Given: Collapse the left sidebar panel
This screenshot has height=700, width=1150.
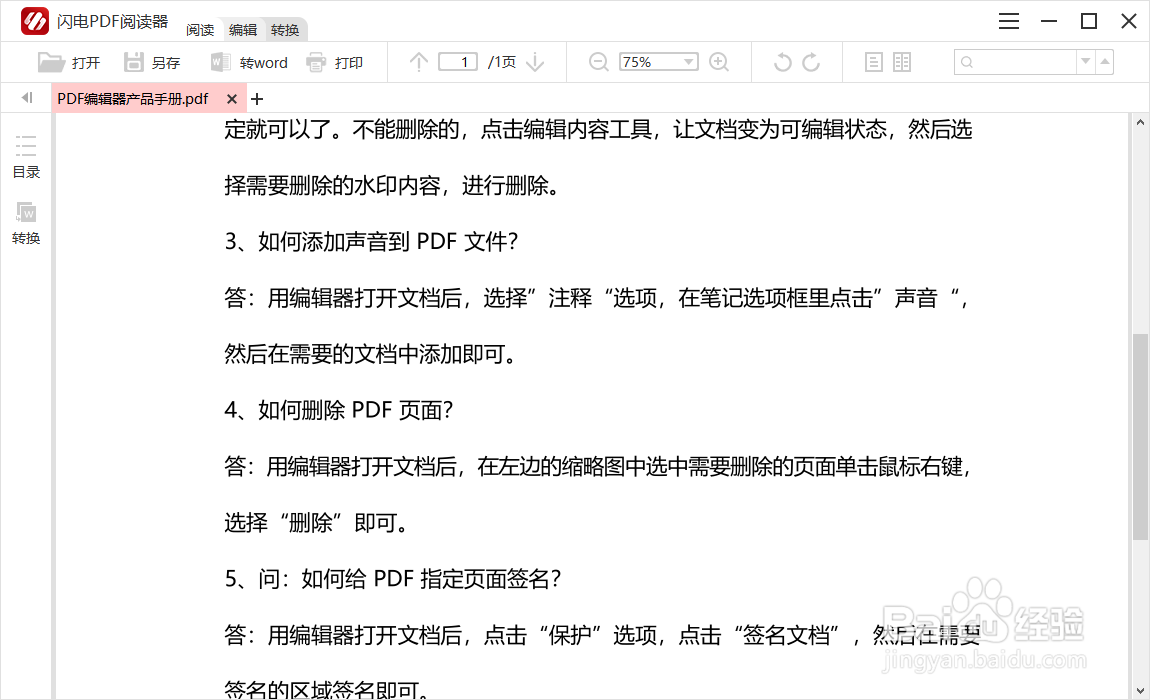Looking at the screenshot, I should point(26,97).
